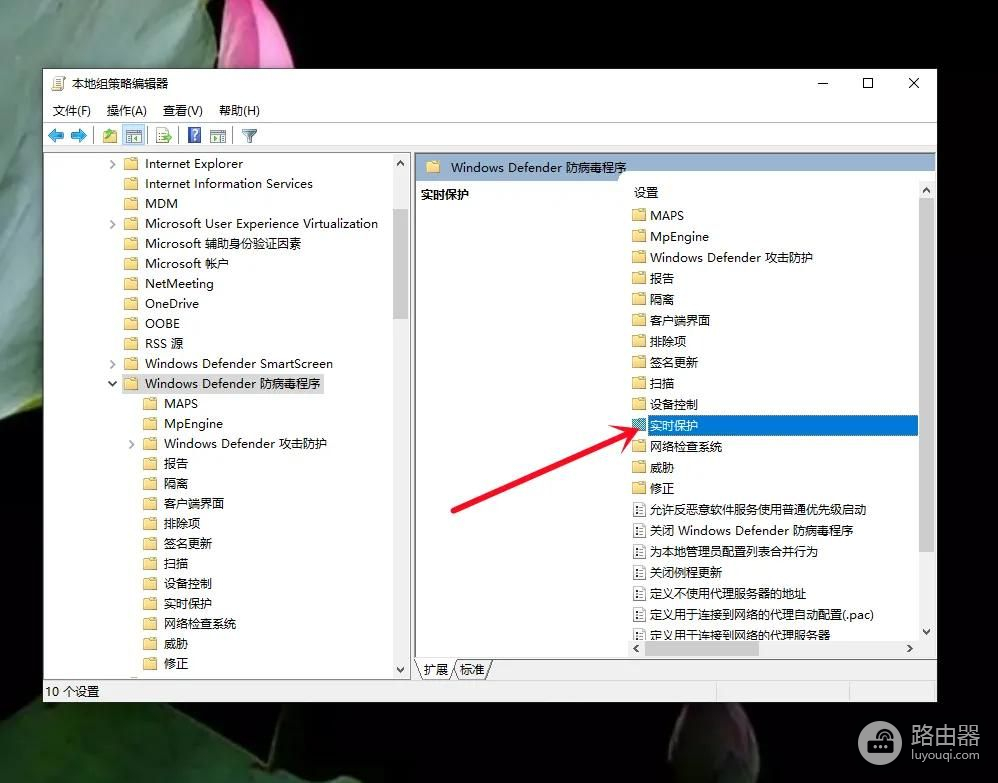998x783 pixels.
Task: Select 签名更新 in the left tree
Action: coord(188,544)
